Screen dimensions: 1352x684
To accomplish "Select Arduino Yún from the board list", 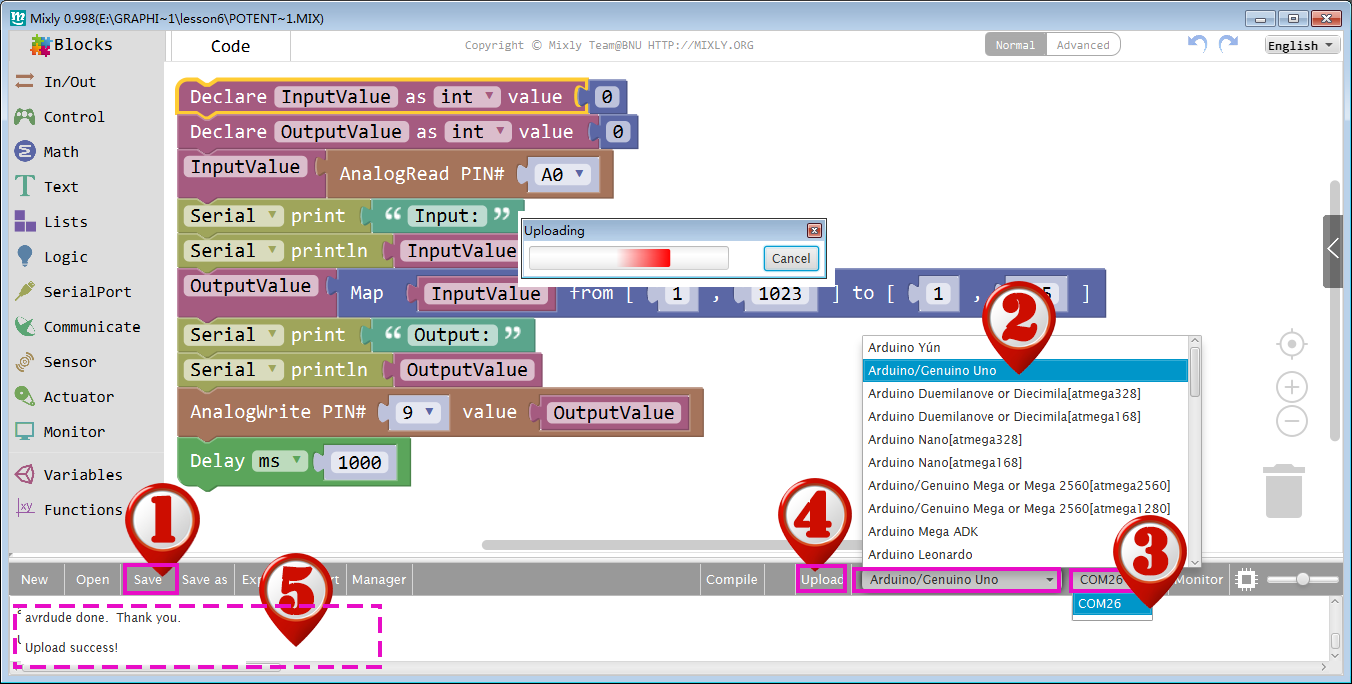I will tap(1025, 347).
